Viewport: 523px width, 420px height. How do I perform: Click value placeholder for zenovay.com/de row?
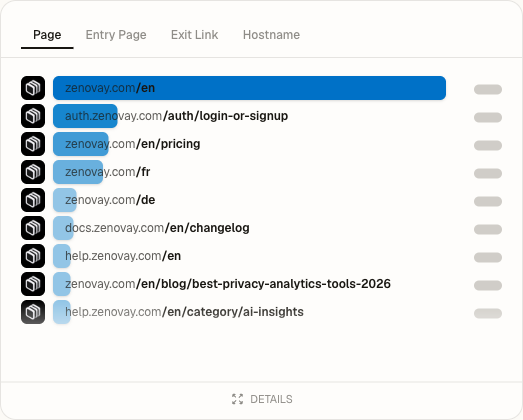(x=488, y=201)
